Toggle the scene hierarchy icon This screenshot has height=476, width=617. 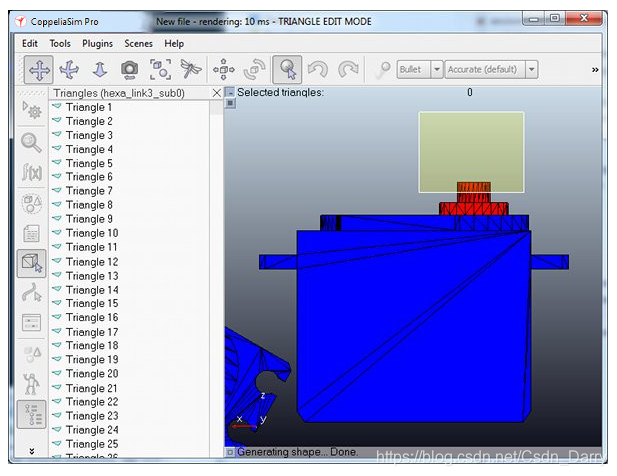[31, 414]
